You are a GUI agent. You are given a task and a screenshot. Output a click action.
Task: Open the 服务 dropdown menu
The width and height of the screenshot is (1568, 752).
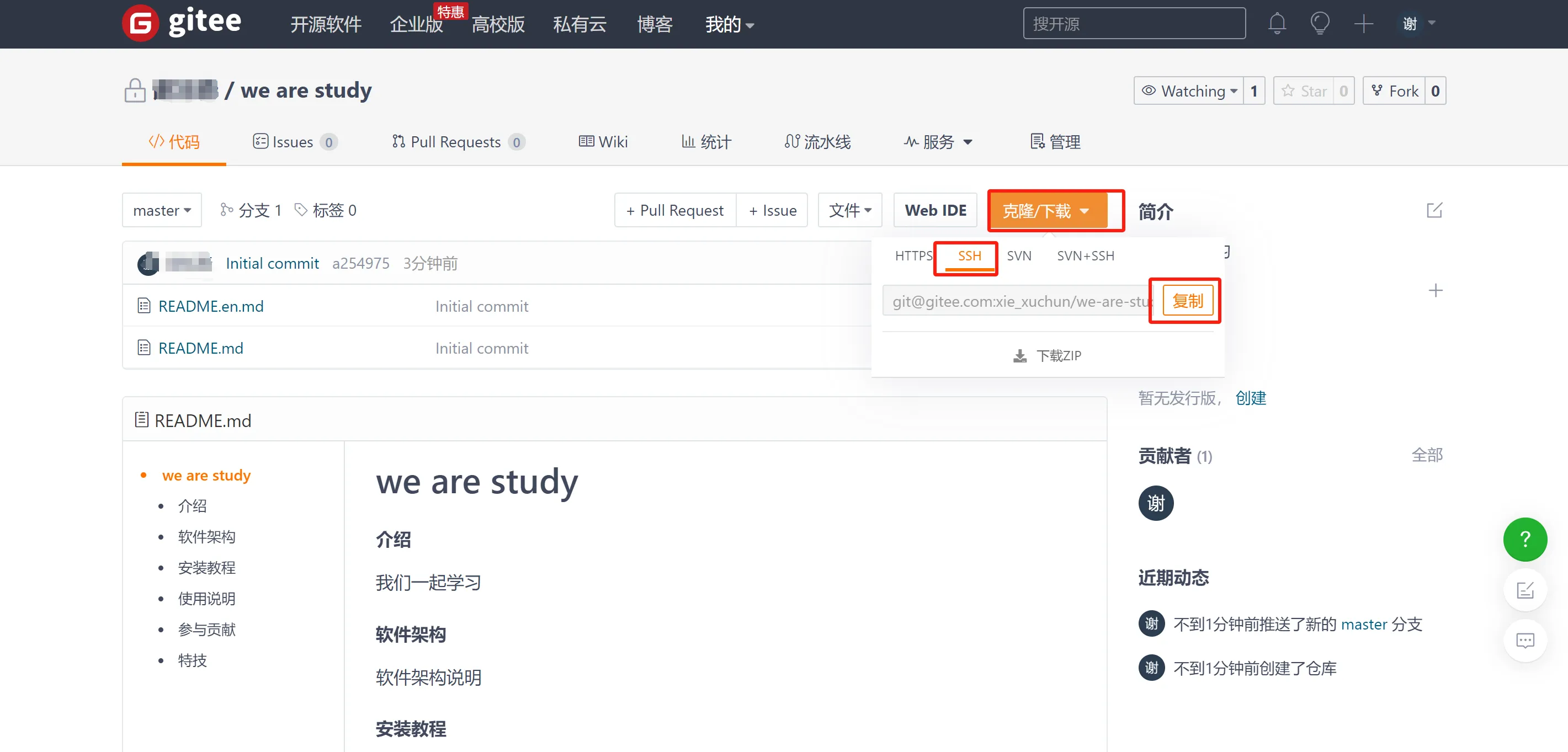pos(938,142)
